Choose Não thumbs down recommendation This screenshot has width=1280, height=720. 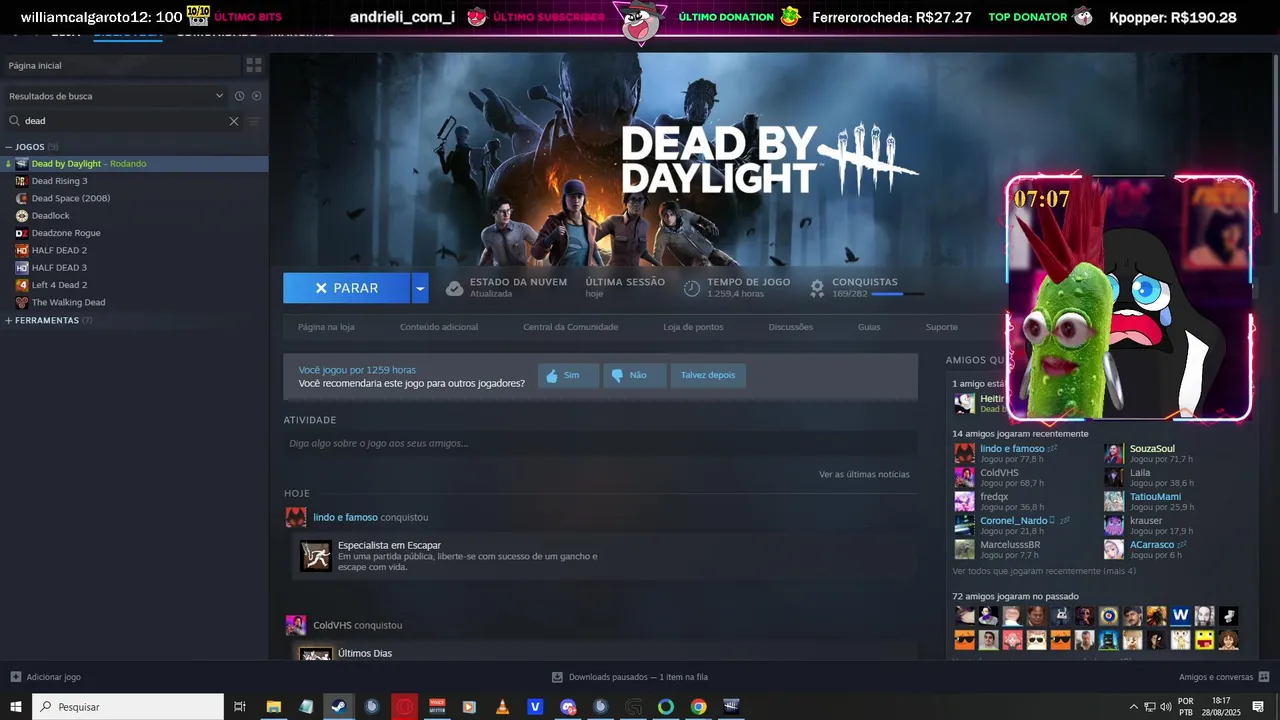(x=635, y=375)
